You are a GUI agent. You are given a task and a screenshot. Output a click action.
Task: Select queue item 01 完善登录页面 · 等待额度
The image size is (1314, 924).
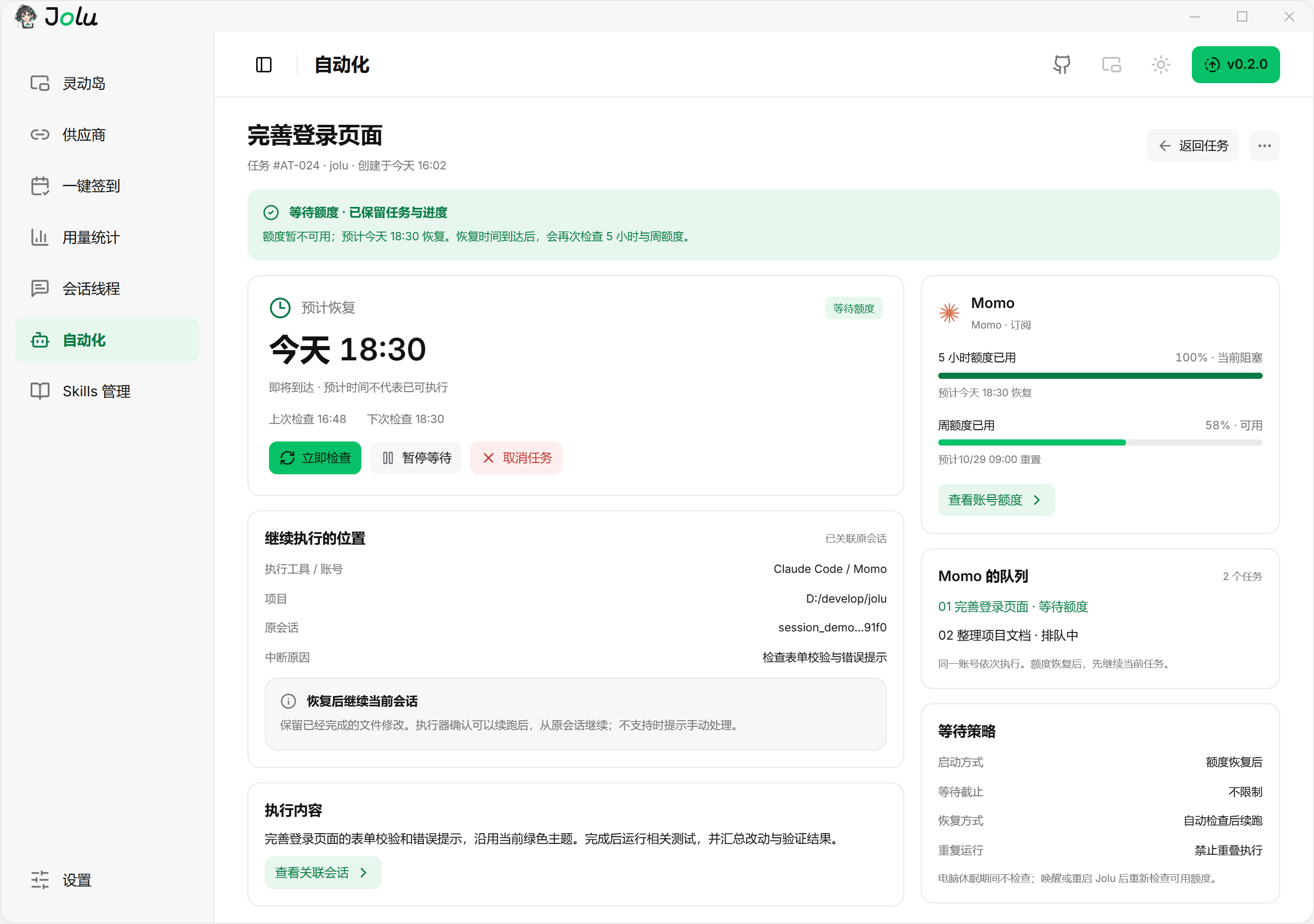point(1013,607)
